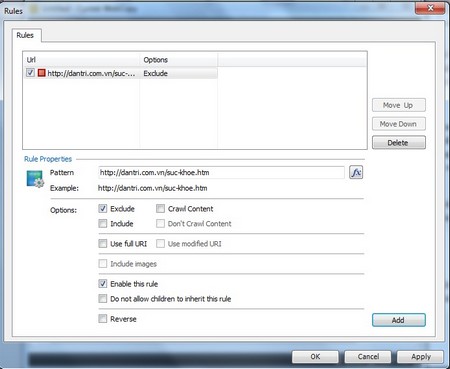Check the Crawl Content option
The width and height of the screenshot is (450, 369).
pyautogui.click(x=160, y=209)
